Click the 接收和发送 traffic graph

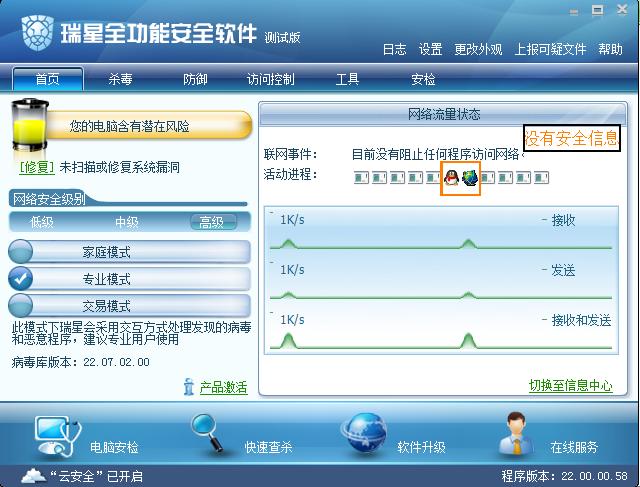pyautogui.click(x=441, y=330)
